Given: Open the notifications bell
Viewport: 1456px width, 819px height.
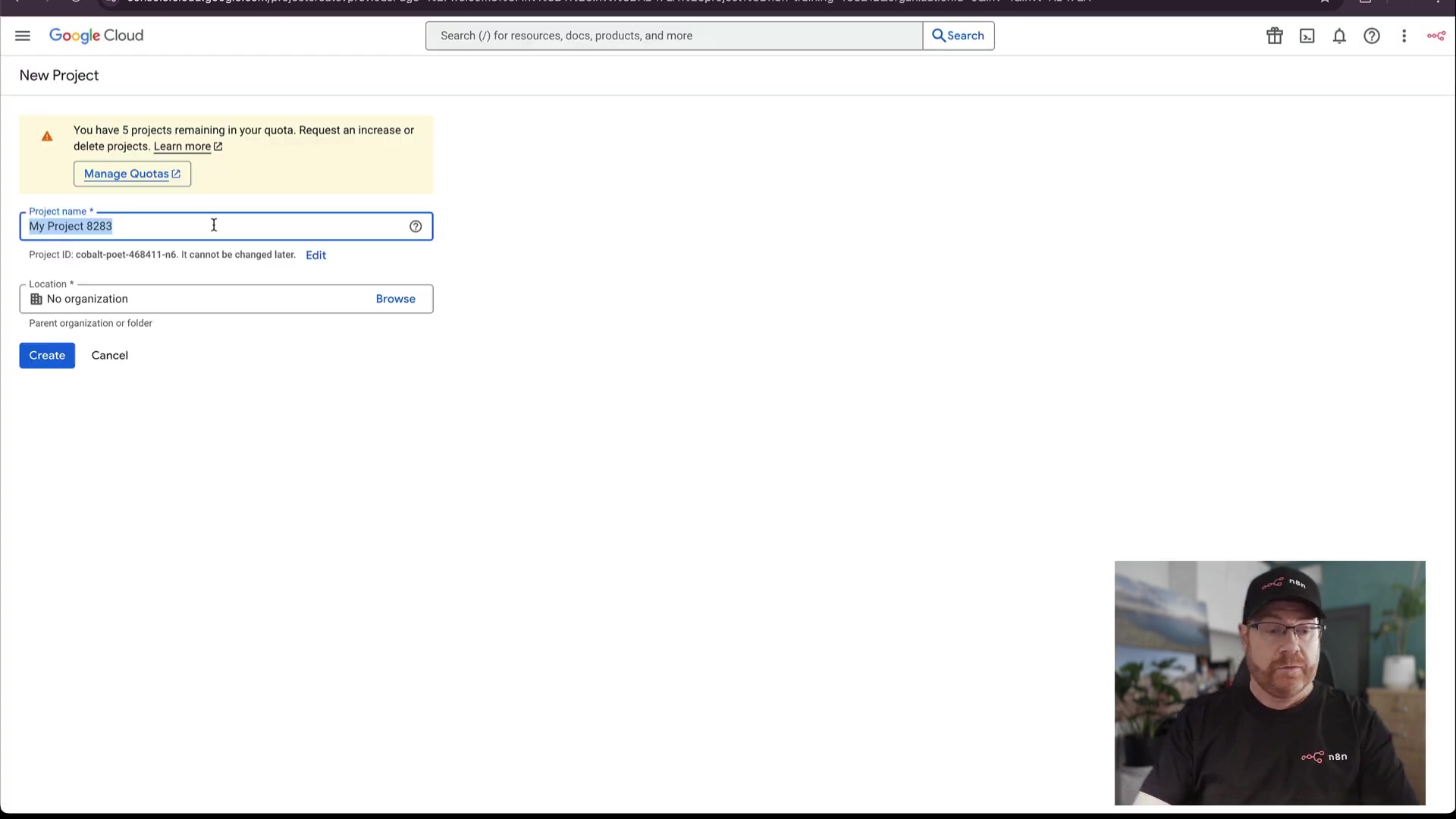Looking at the screenshot, I should point(1339,36).
